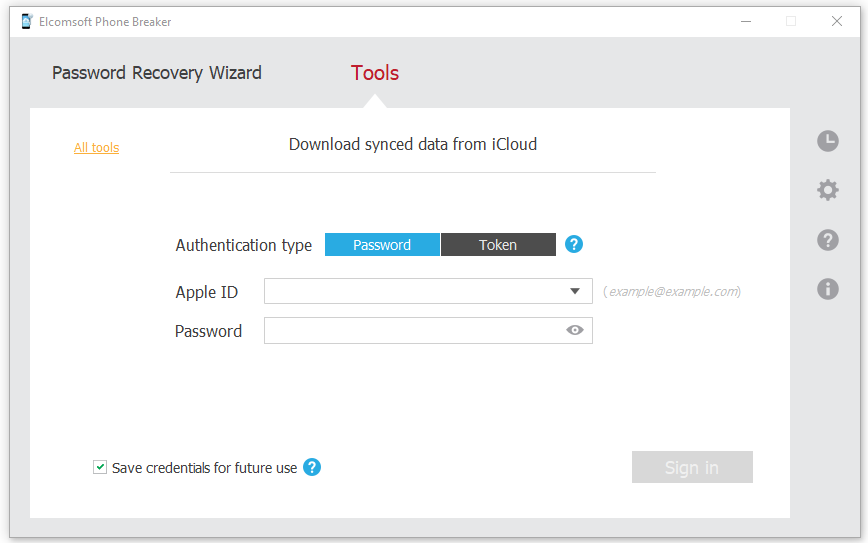Open help using sidebar question mark icon
Screen dimensions: 868x543
[x=827, y=240]
